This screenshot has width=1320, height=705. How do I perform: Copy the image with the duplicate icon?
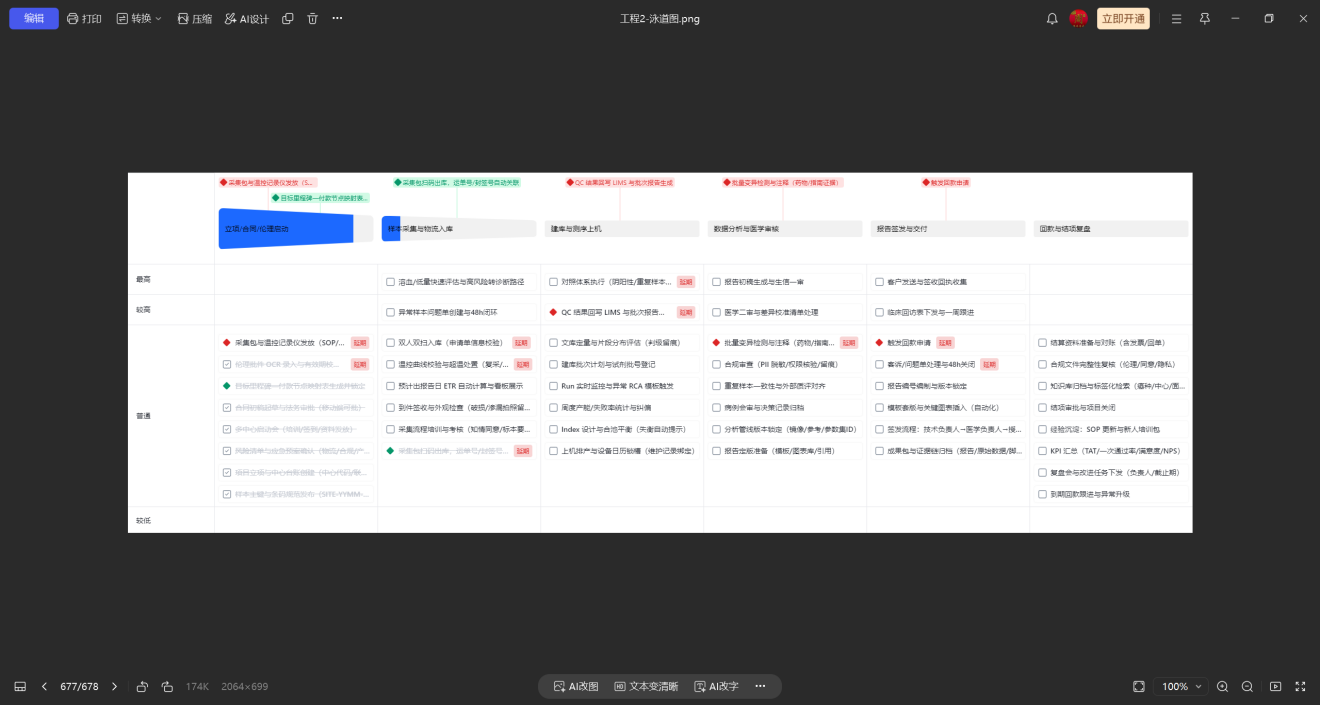(x=288, y=18)
